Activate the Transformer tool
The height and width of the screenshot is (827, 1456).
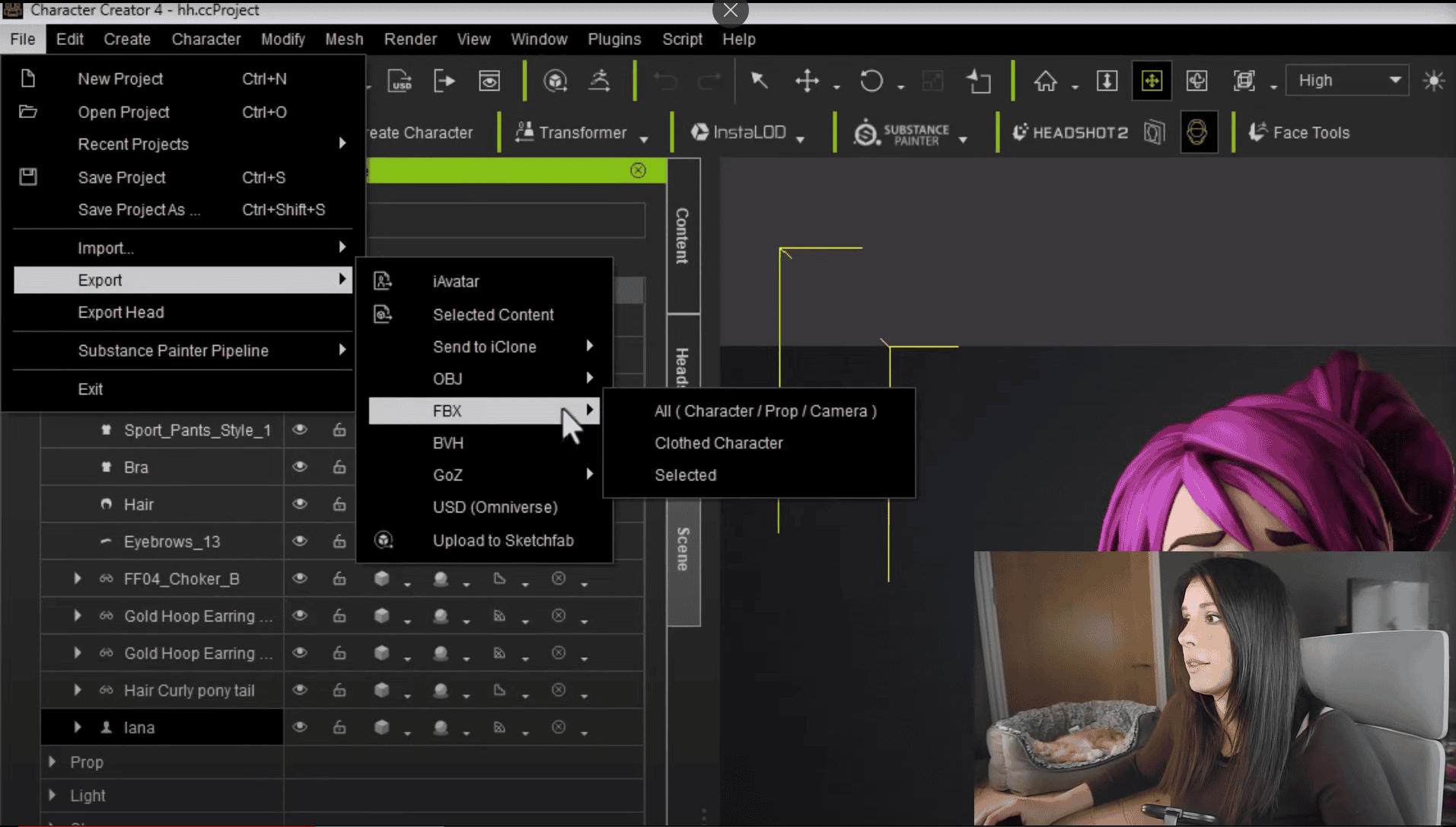coord(580,132)
